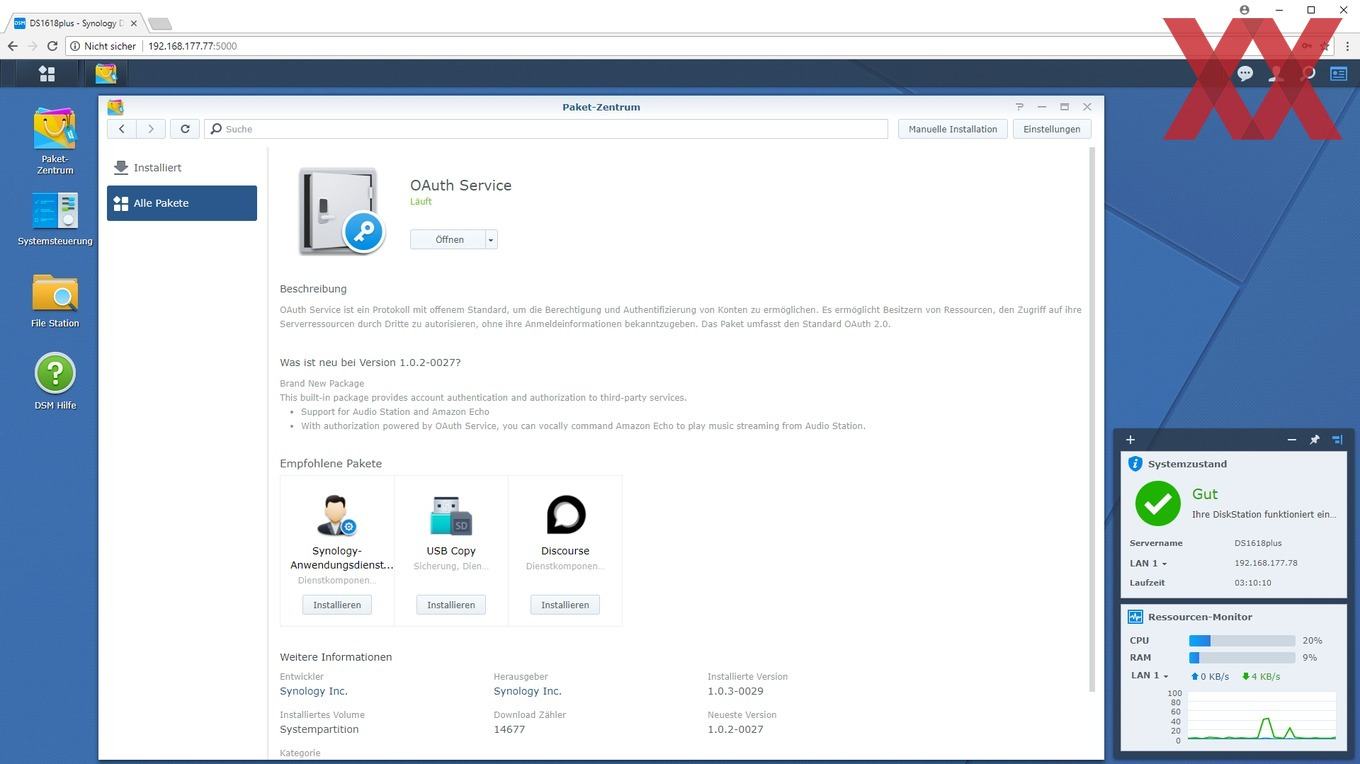Screen dimensions: 1360x764
Task: Click the Synology Inc. publisher link
Action: click(x=528, y=691)
